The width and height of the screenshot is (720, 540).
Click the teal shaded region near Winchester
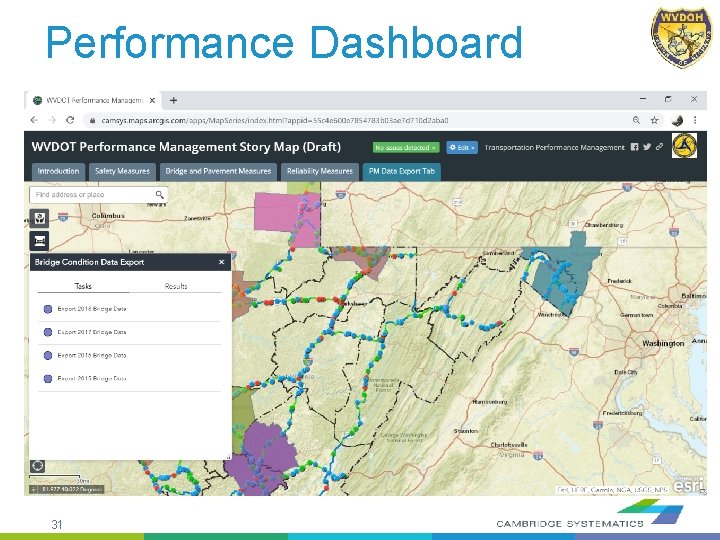562,271
